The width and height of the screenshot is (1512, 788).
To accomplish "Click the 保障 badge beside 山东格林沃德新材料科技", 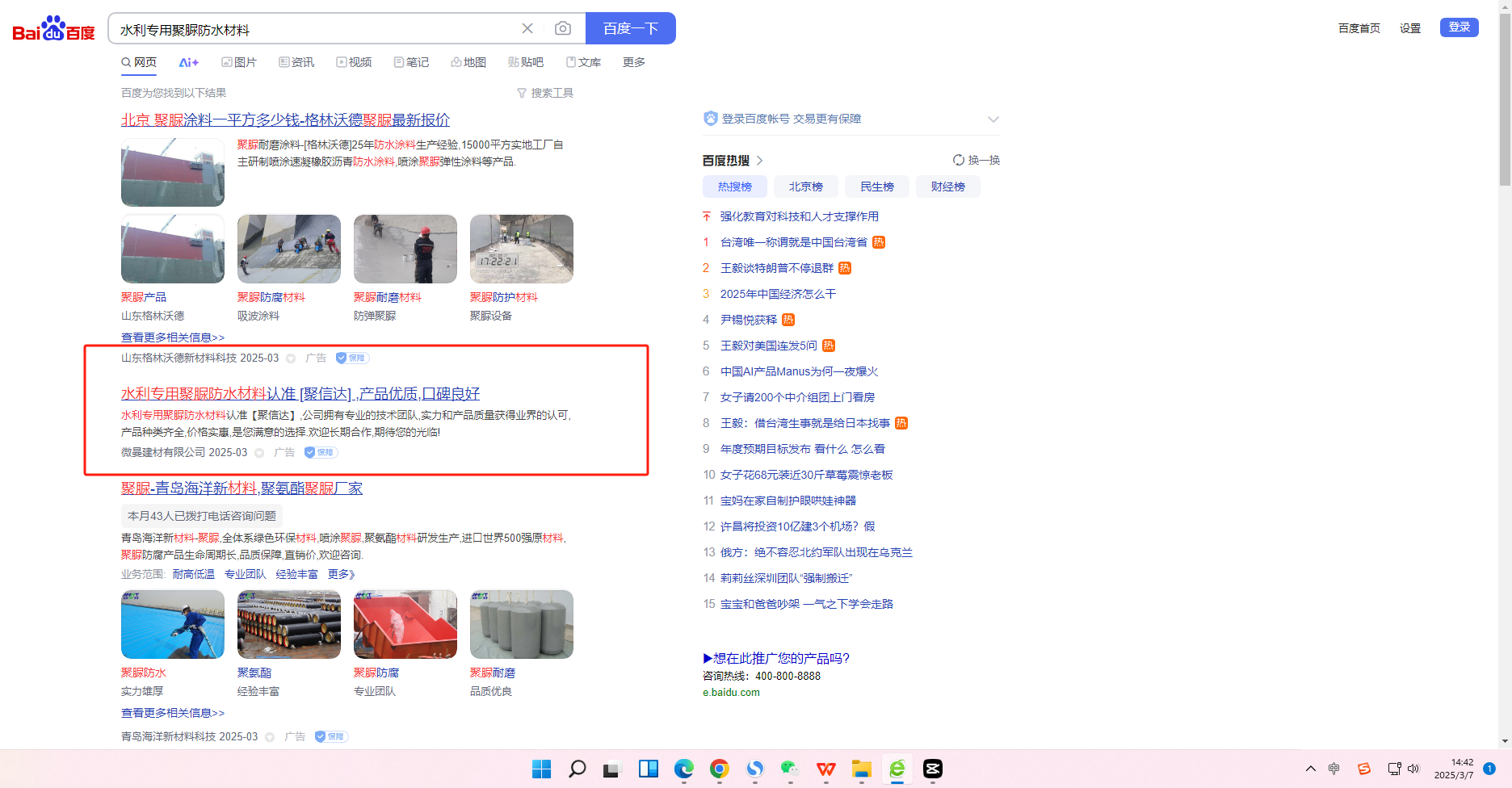I will [x=353, y=358].
